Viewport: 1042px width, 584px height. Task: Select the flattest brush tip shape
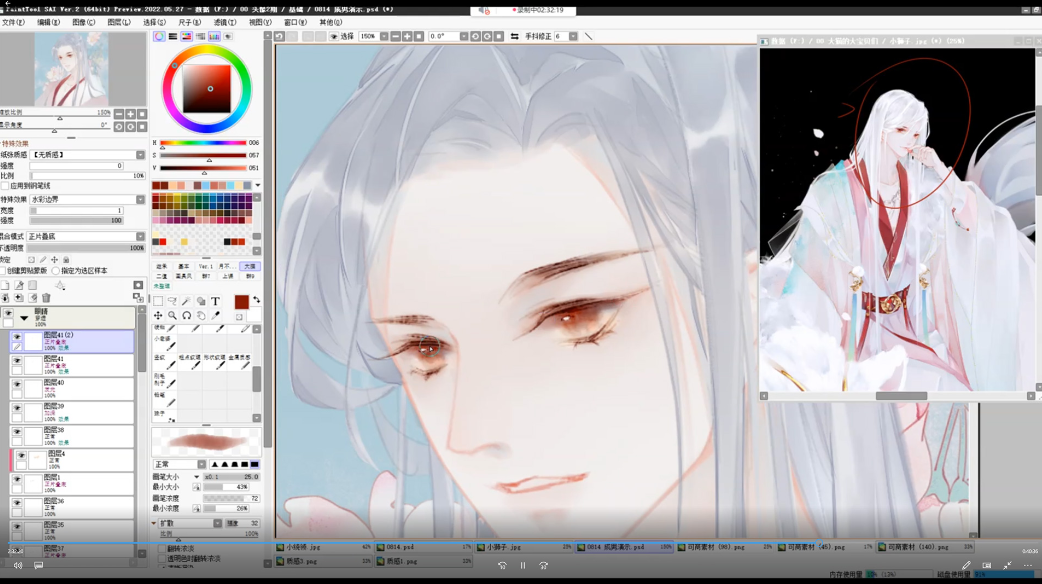click(255, 464)
